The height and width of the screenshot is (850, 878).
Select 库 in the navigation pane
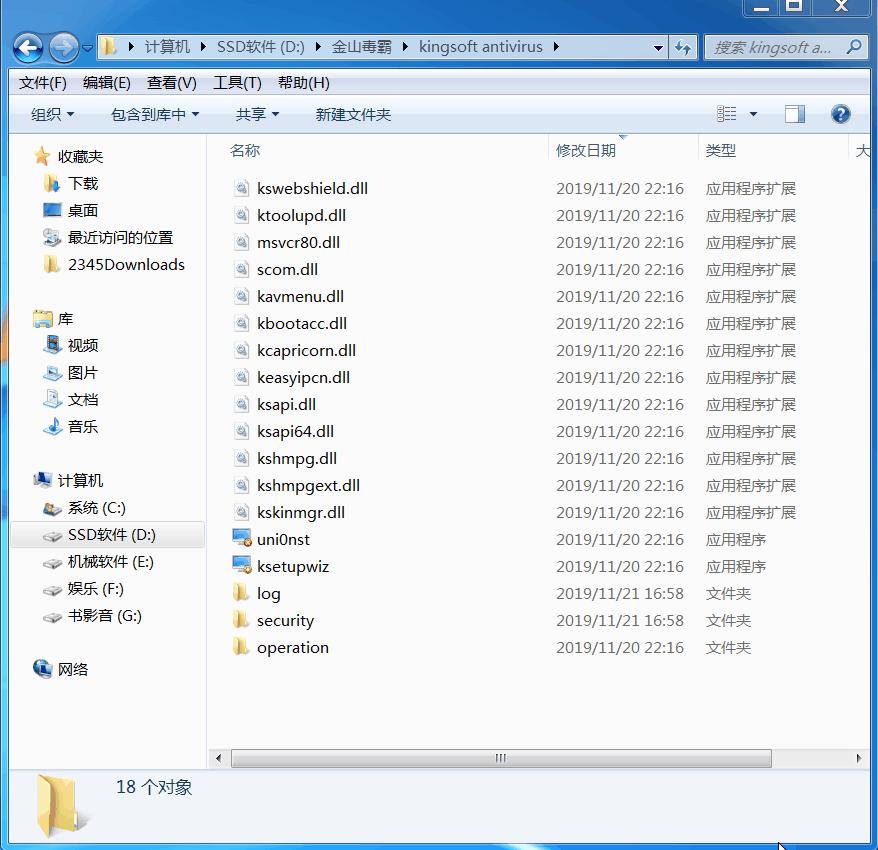point(65,319)
